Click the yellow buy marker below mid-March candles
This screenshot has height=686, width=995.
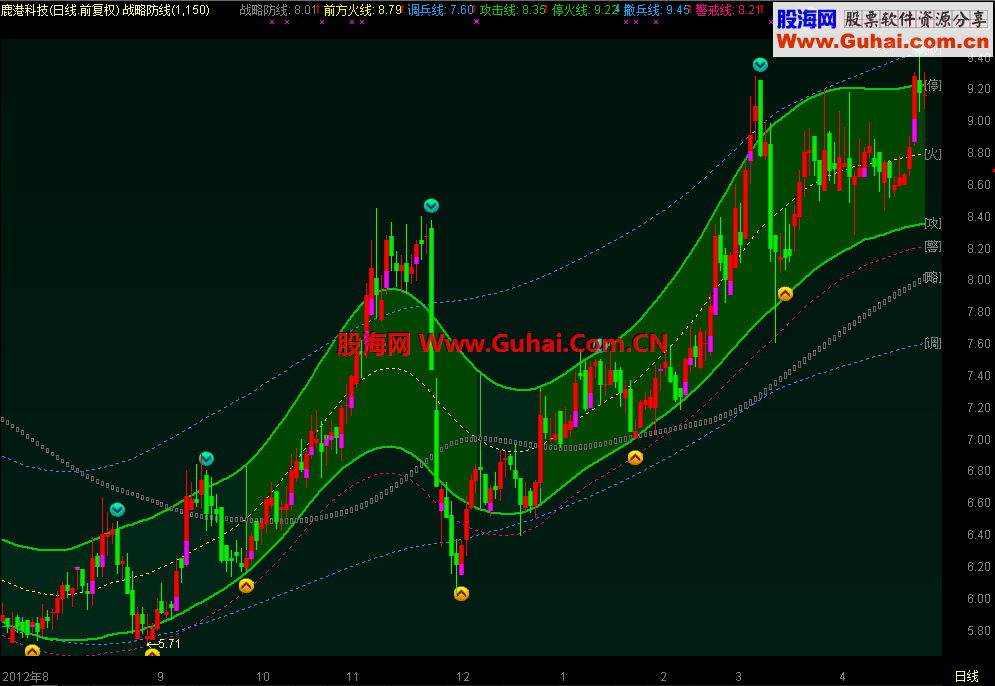point(785,294)
